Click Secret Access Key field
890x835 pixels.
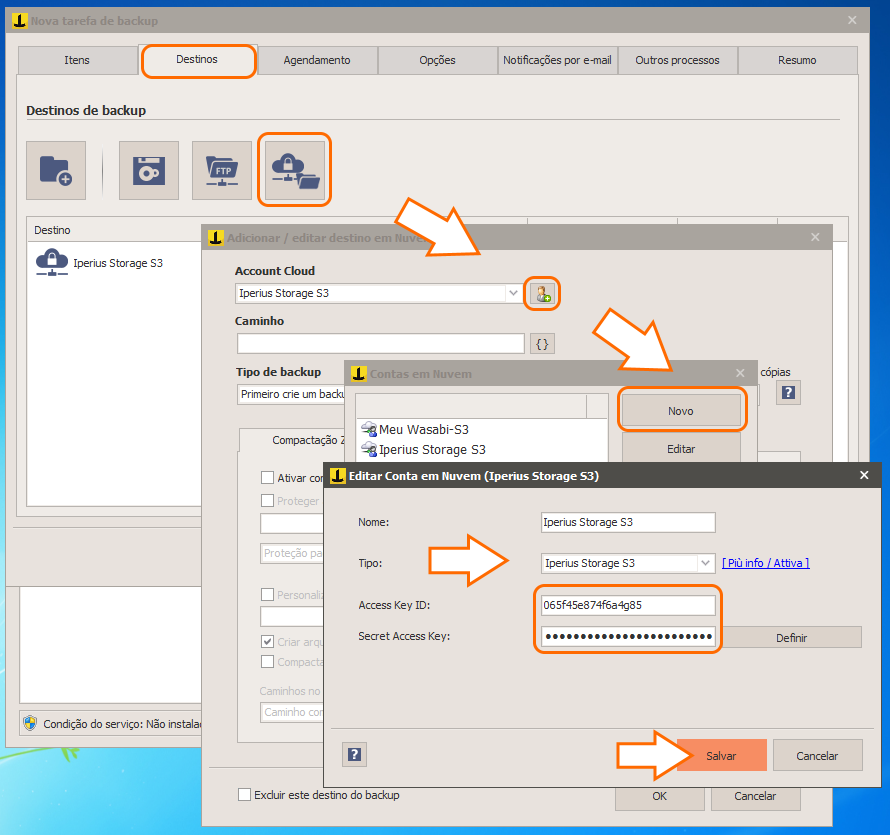point(628,636)
